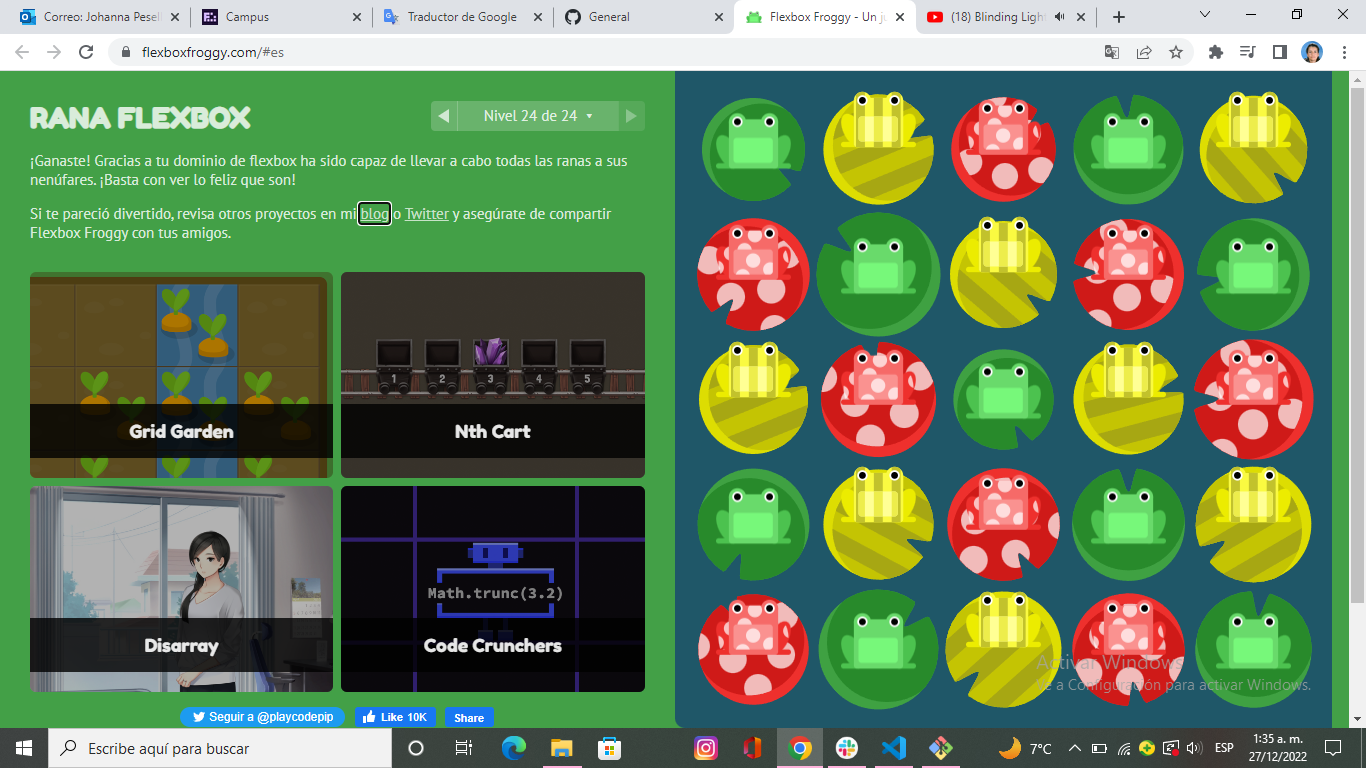This screenshot has width=1366, height=768.
Task: Open the Google Translate icon in address bar
Action: [x=1110, y=52]
